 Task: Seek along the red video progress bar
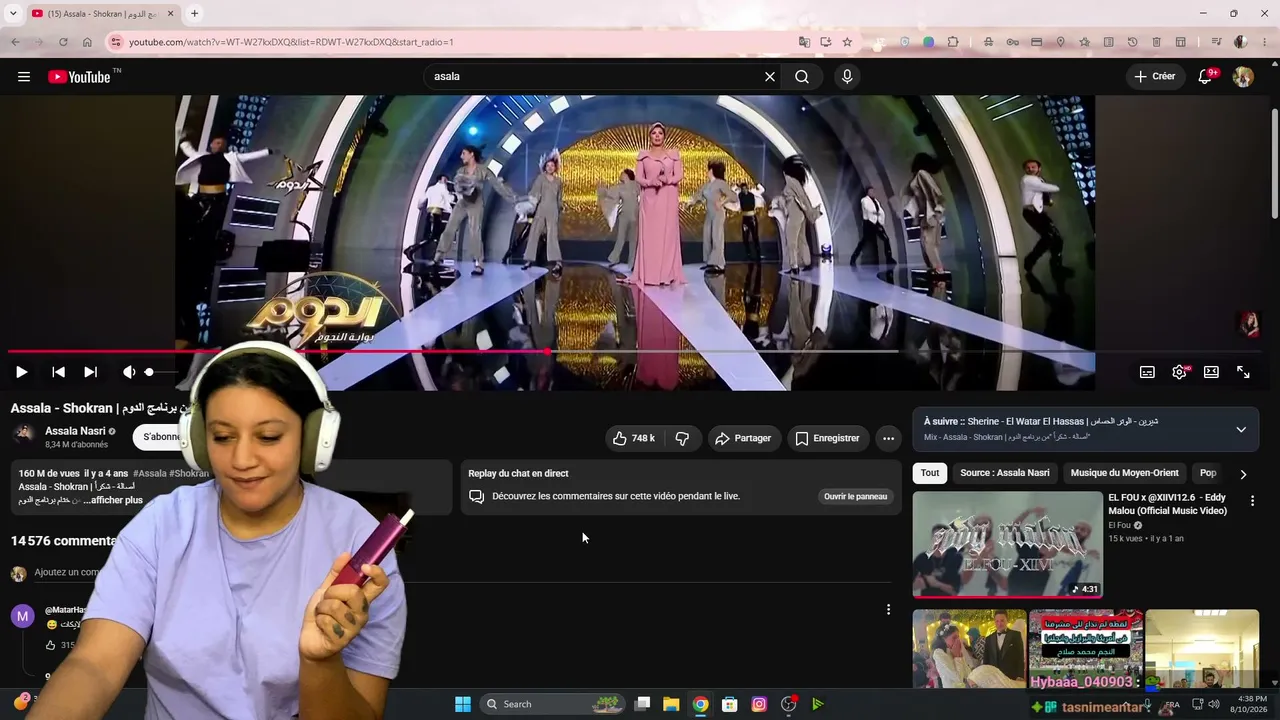pos(635,351)
